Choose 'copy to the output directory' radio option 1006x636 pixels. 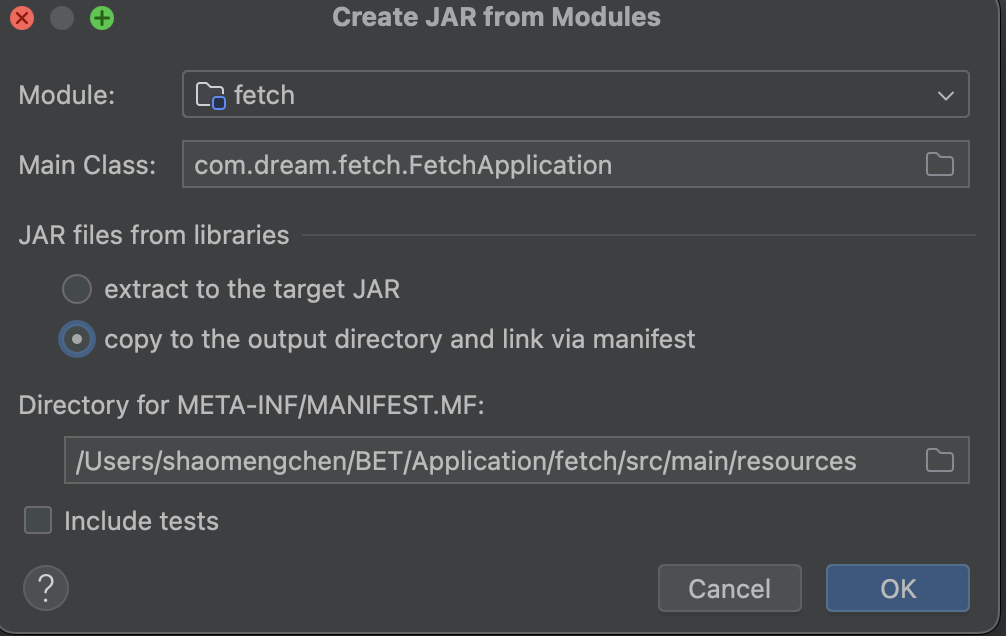77,339
